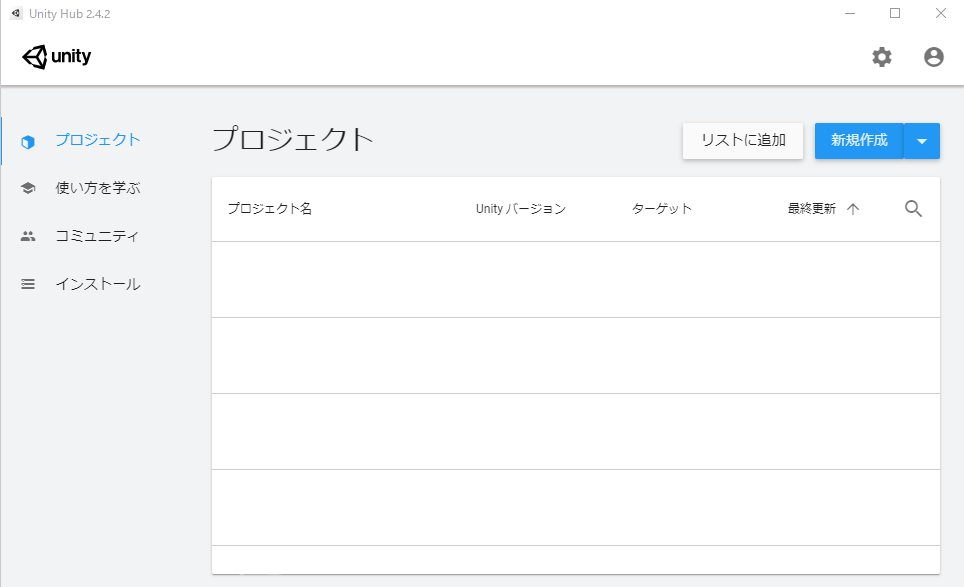Viewport: 964px width, 587px height.
Task: Click the リストに追加 button
Action: pos(743,141)
